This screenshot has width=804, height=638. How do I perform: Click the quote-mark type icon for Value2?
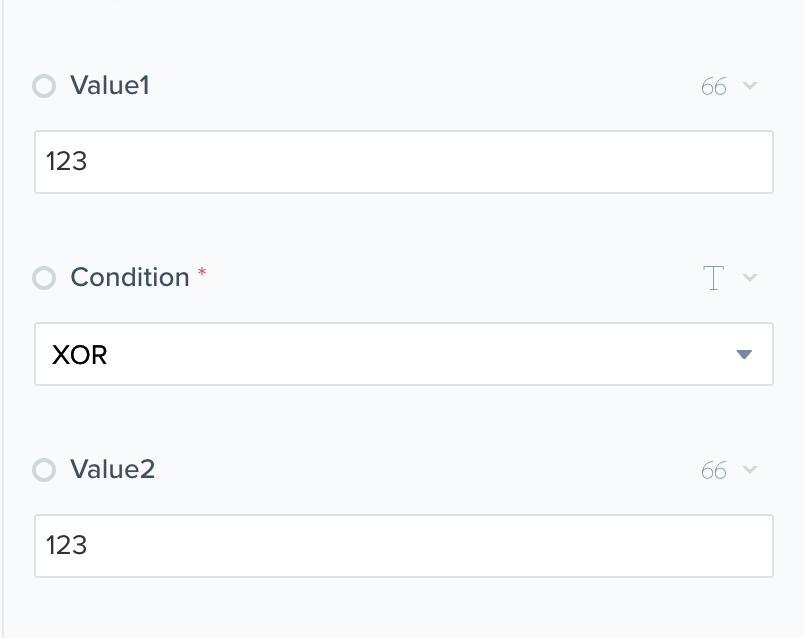[x=713, y=470]
